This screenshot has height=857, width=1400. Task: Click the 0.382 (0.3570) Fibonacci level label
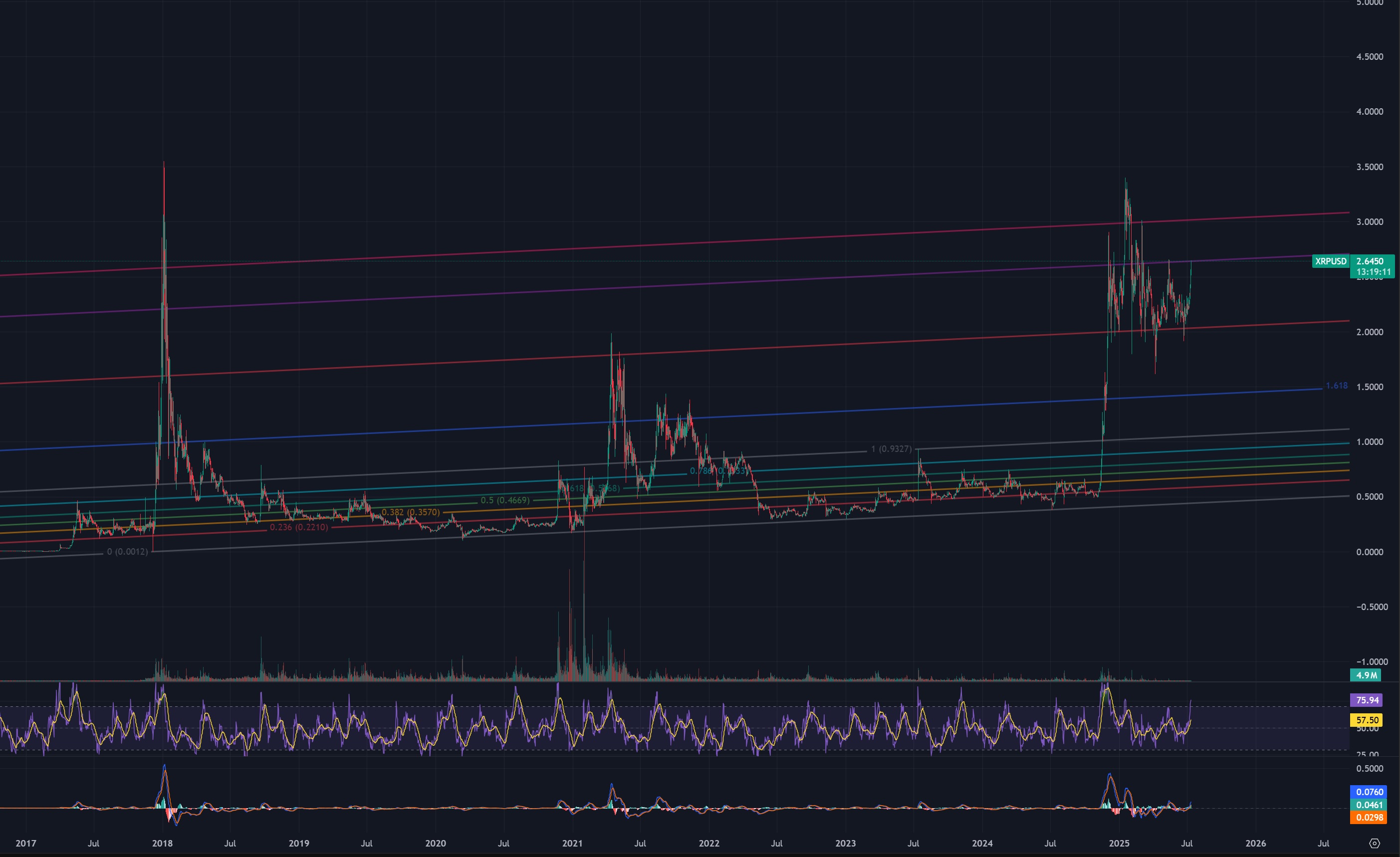(411, 512)
